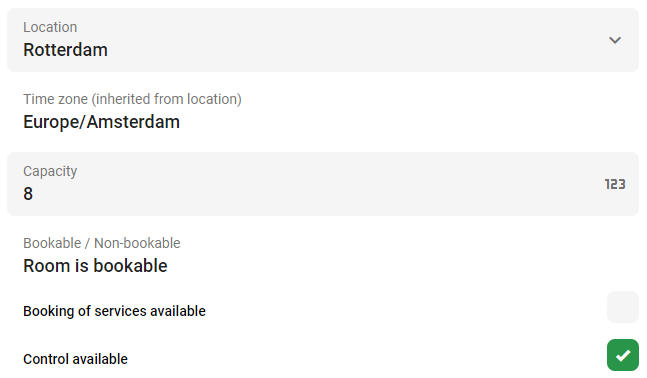Select the capacity value 8

tap(28, 194)
